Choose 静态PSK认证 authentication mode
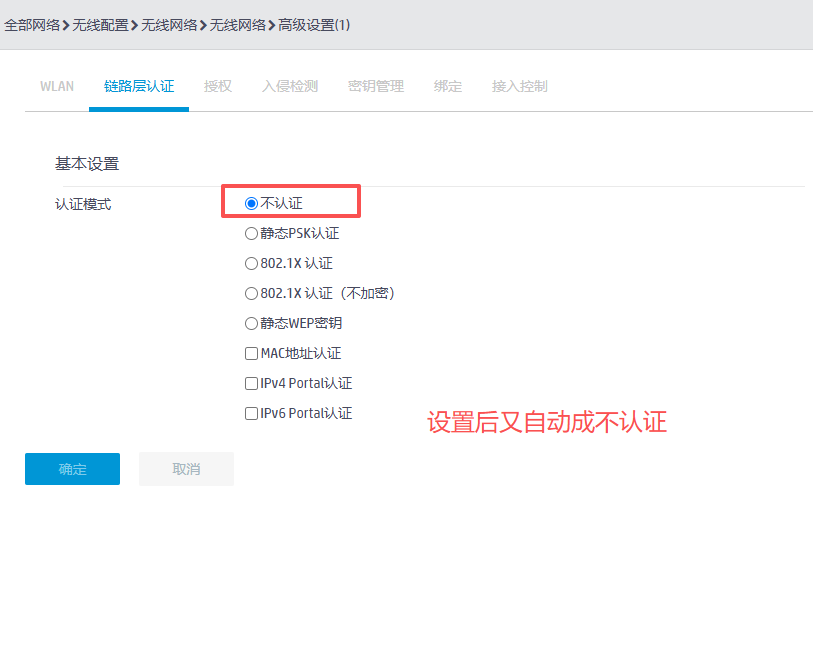 click(x=252, y=234)
